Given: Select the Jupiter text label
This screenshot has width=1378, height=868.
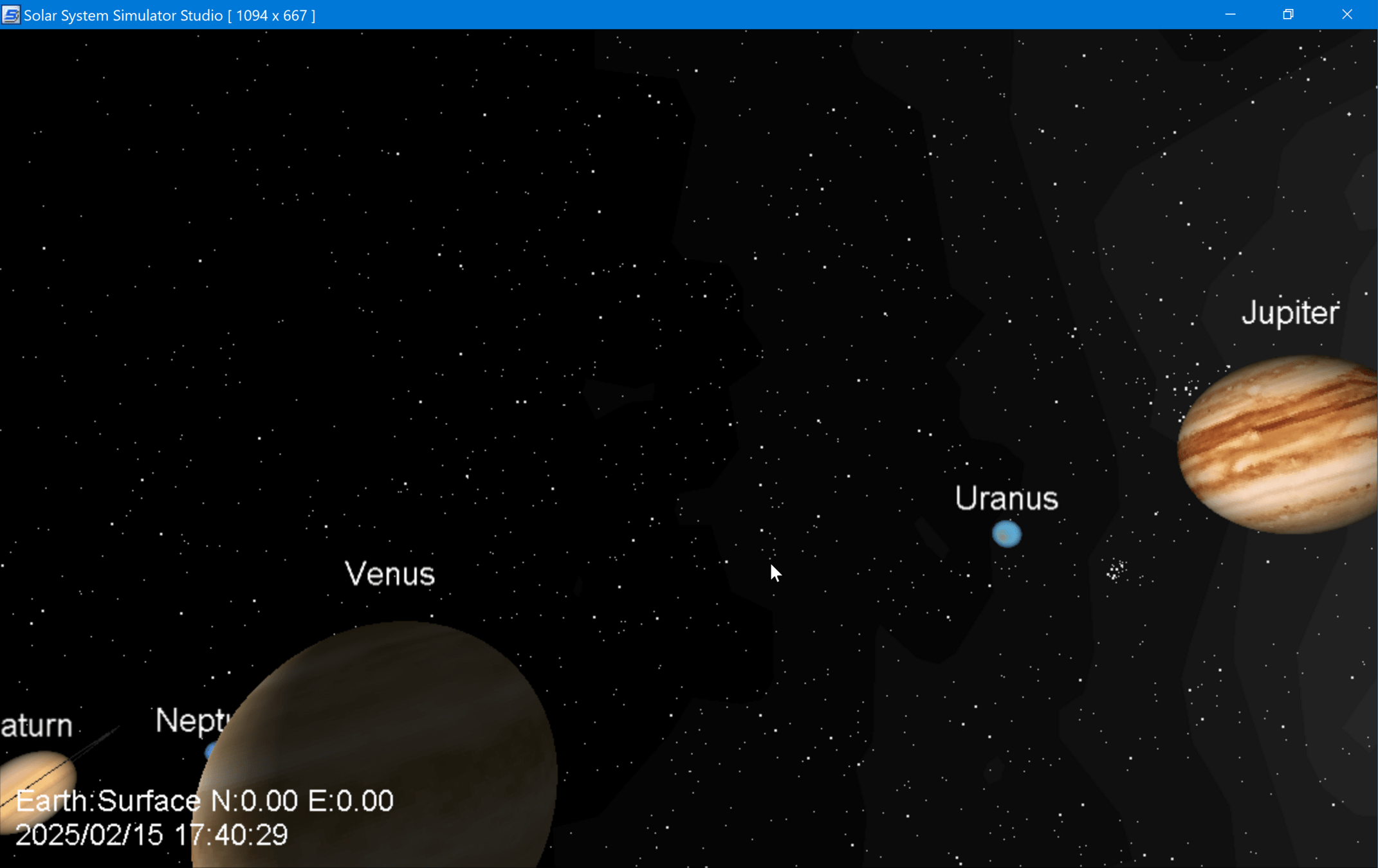Looking at the screenshot, I should 1290,313.
